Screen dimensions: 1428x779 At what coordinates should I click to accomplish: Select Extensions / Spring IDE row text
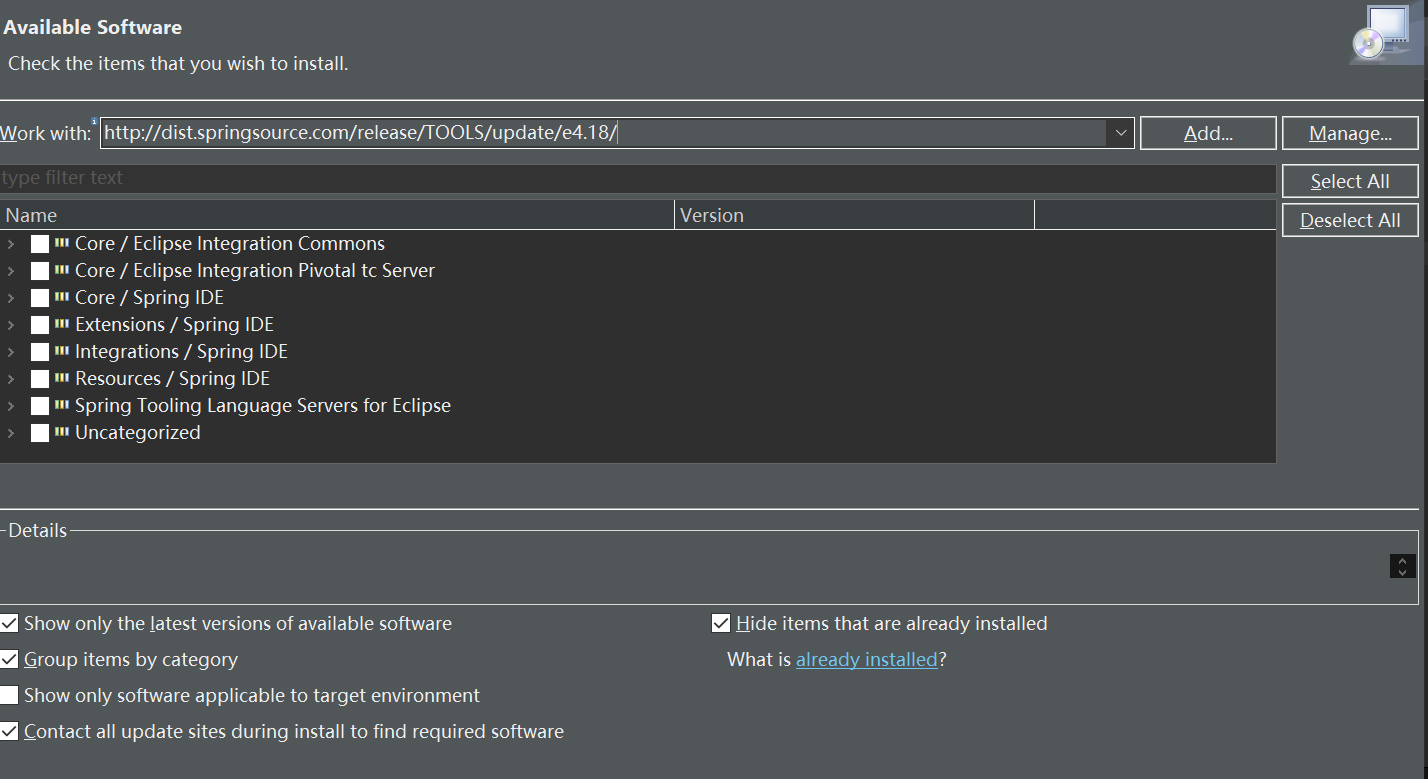point(174,324)
